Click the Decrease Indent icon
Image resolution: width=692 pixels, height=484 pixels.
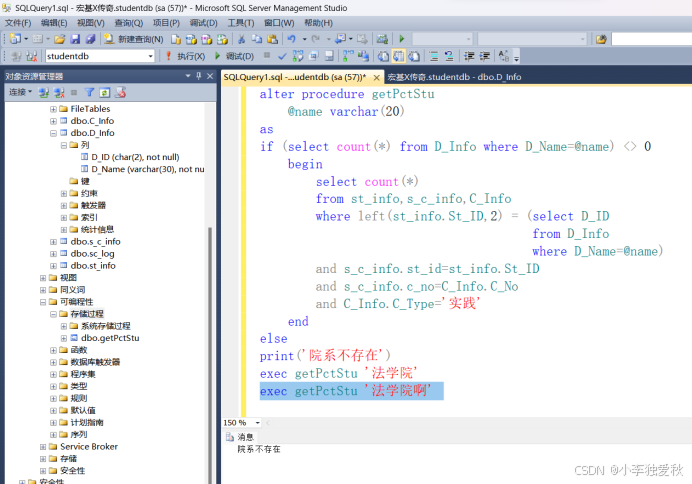pyautogui.click(x=469, y=56)
